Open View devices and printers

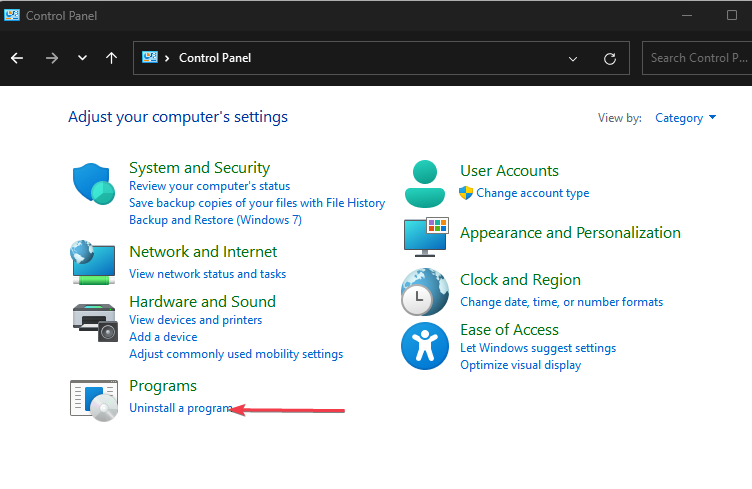click(x=196, y=320)
